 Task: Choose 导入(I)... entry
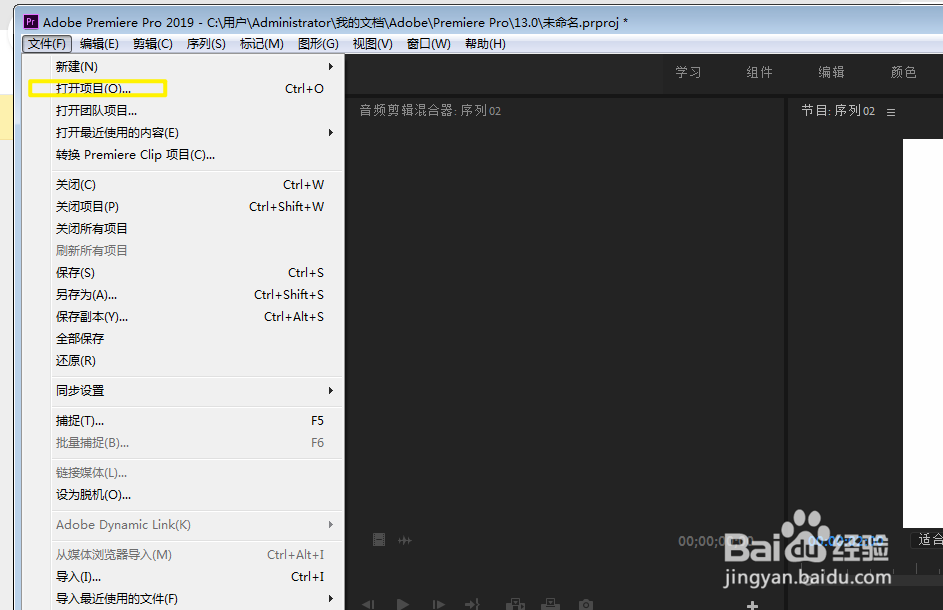[x=183, y=576]
